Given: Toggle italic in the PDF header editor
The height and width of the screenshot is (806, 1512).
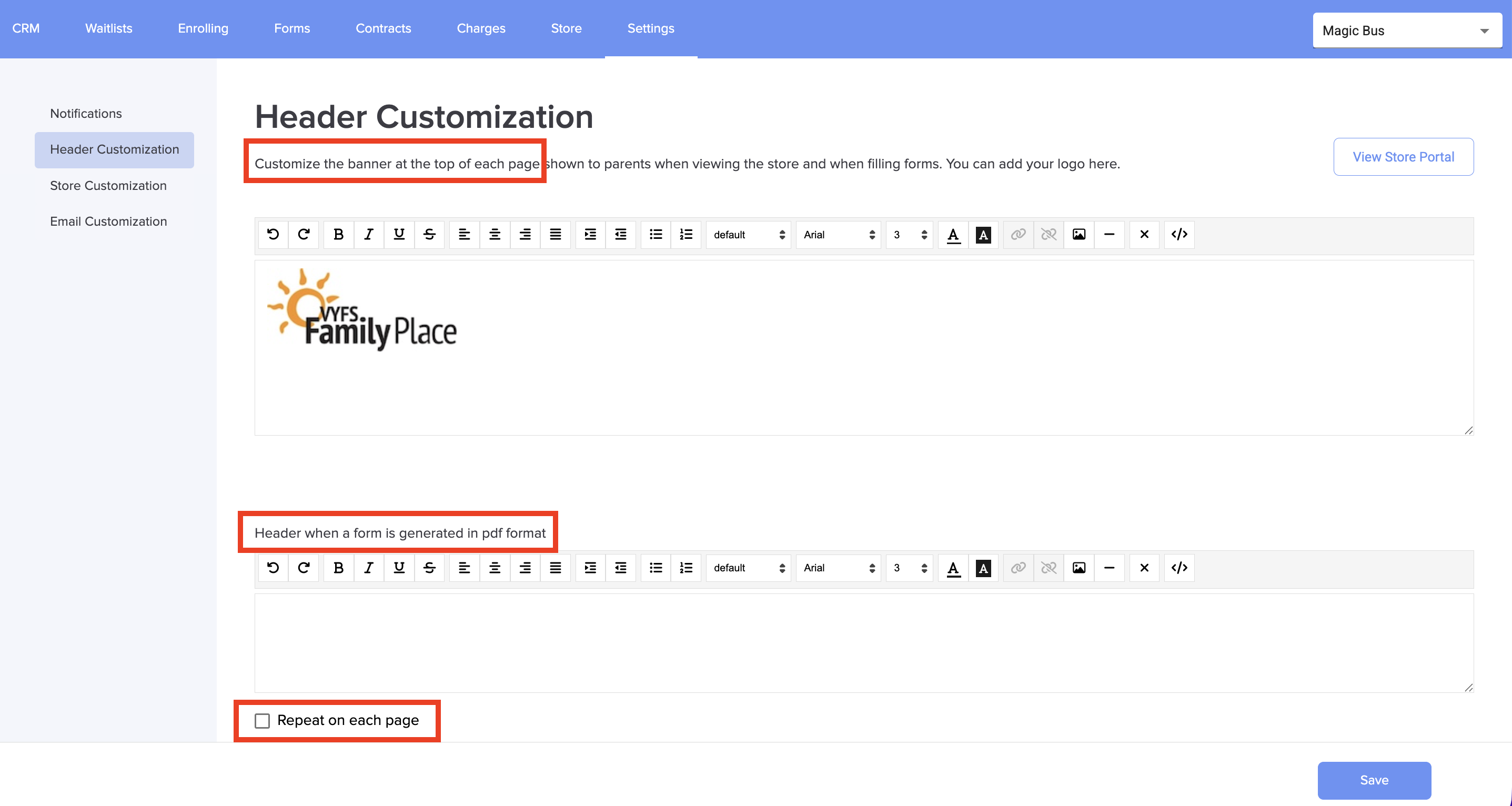Looking at the screenshot, I should click(369, 568).
